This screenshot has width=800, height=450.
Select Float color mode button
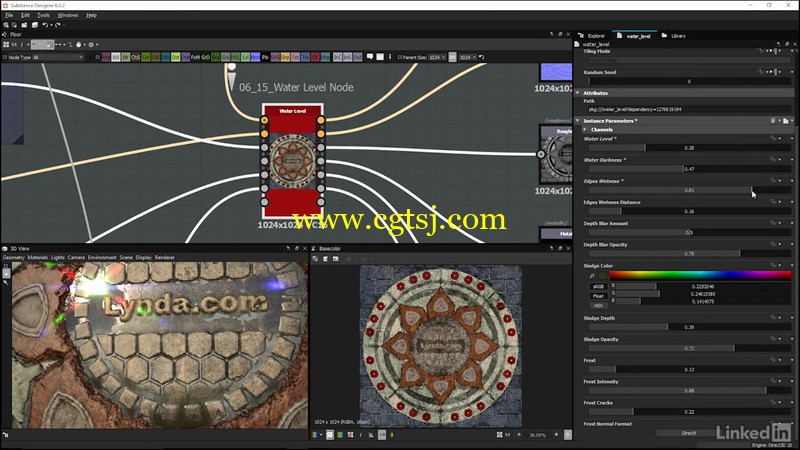(598, 296)
